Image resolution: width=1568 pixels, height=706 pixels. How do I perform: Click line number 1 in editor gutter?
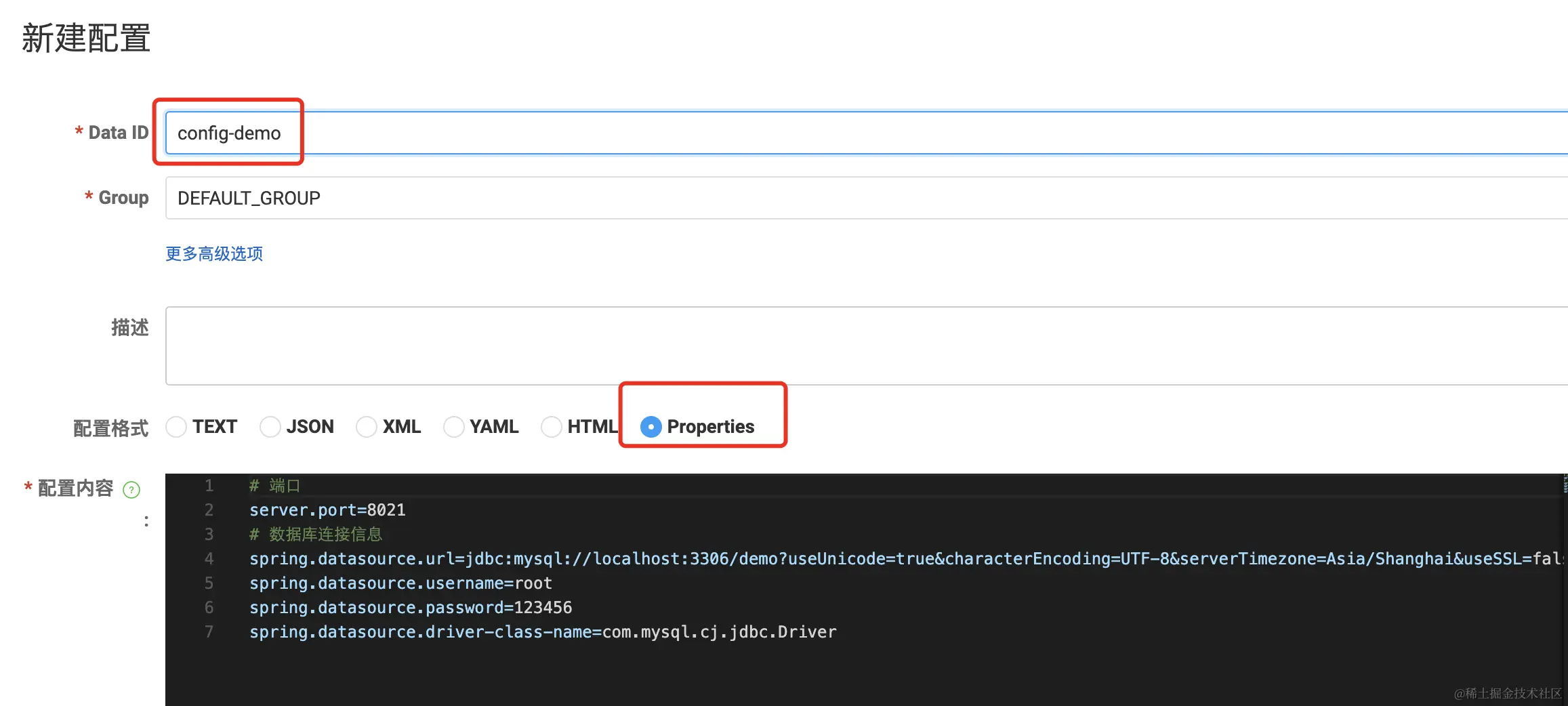(x=209, y=485)
